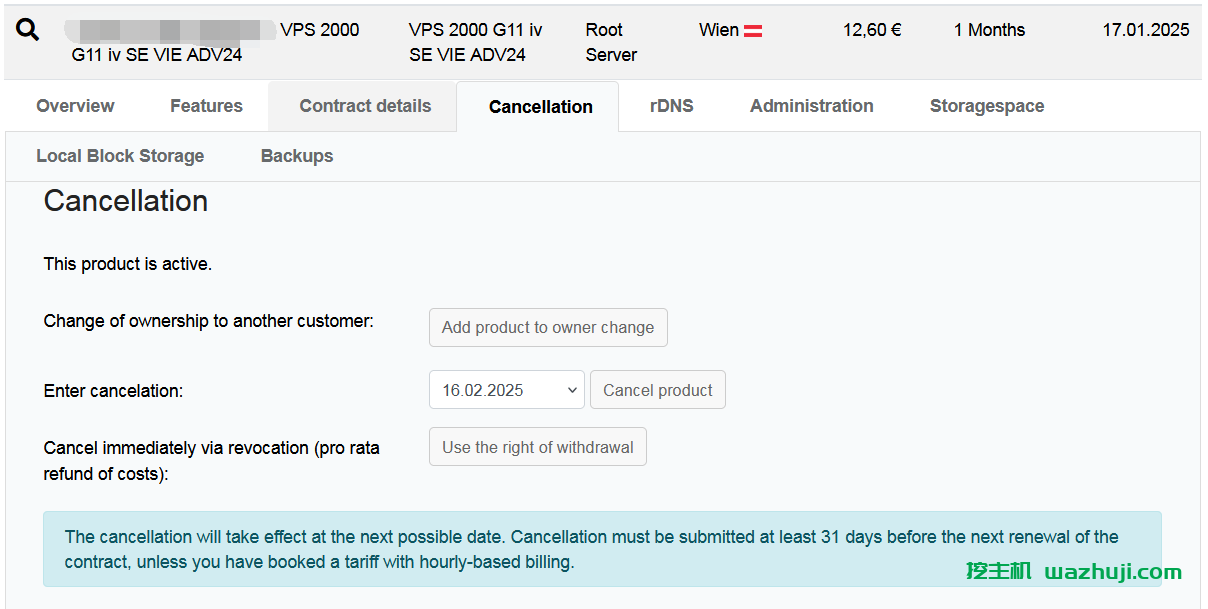Click the Root Server product type text

[x=611, y=42]
